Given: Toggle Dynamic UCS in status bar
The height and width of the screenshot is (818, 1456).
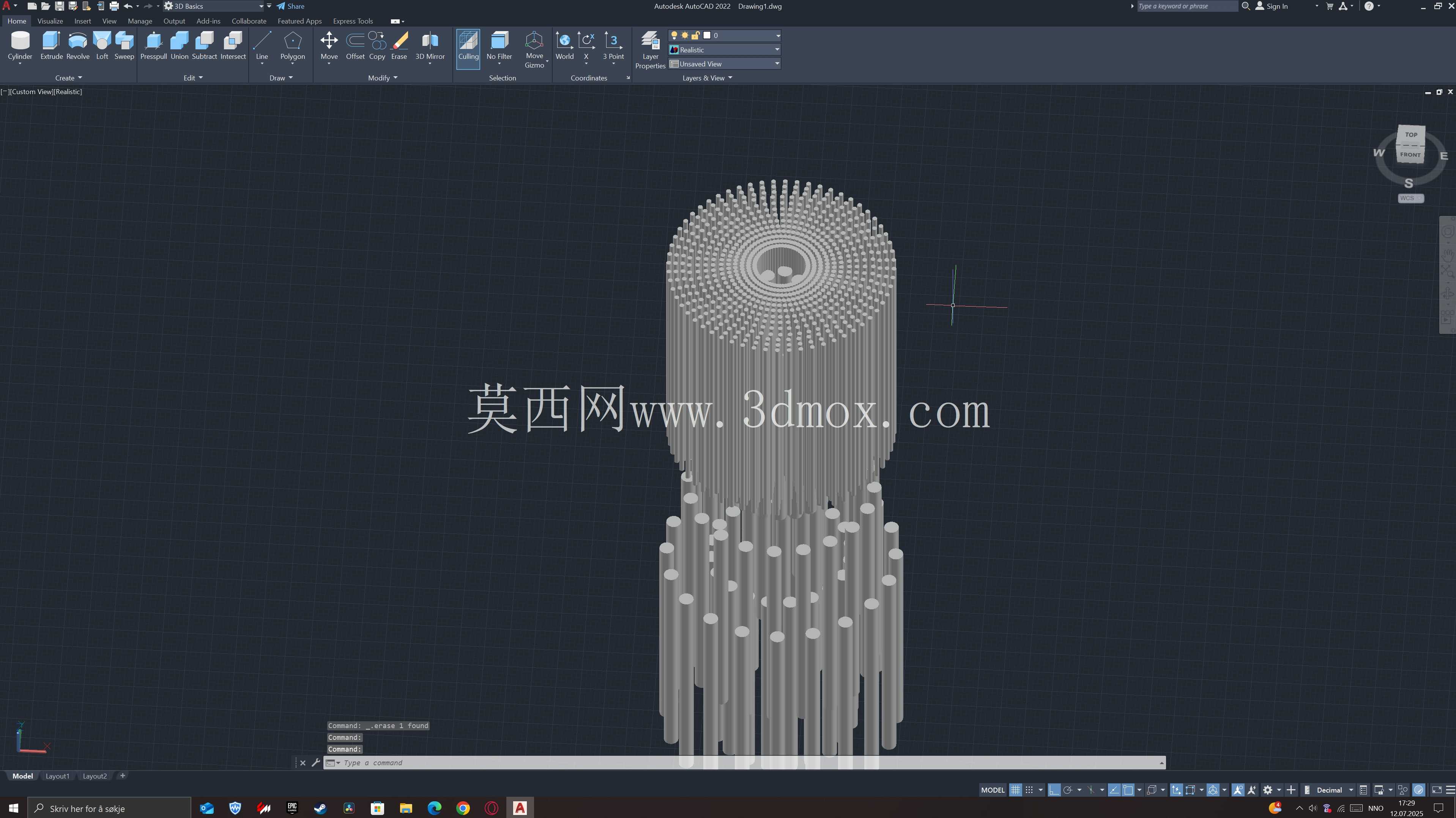Looking at the screenshot, I should pyautogui.click(x=1177, y=790).
